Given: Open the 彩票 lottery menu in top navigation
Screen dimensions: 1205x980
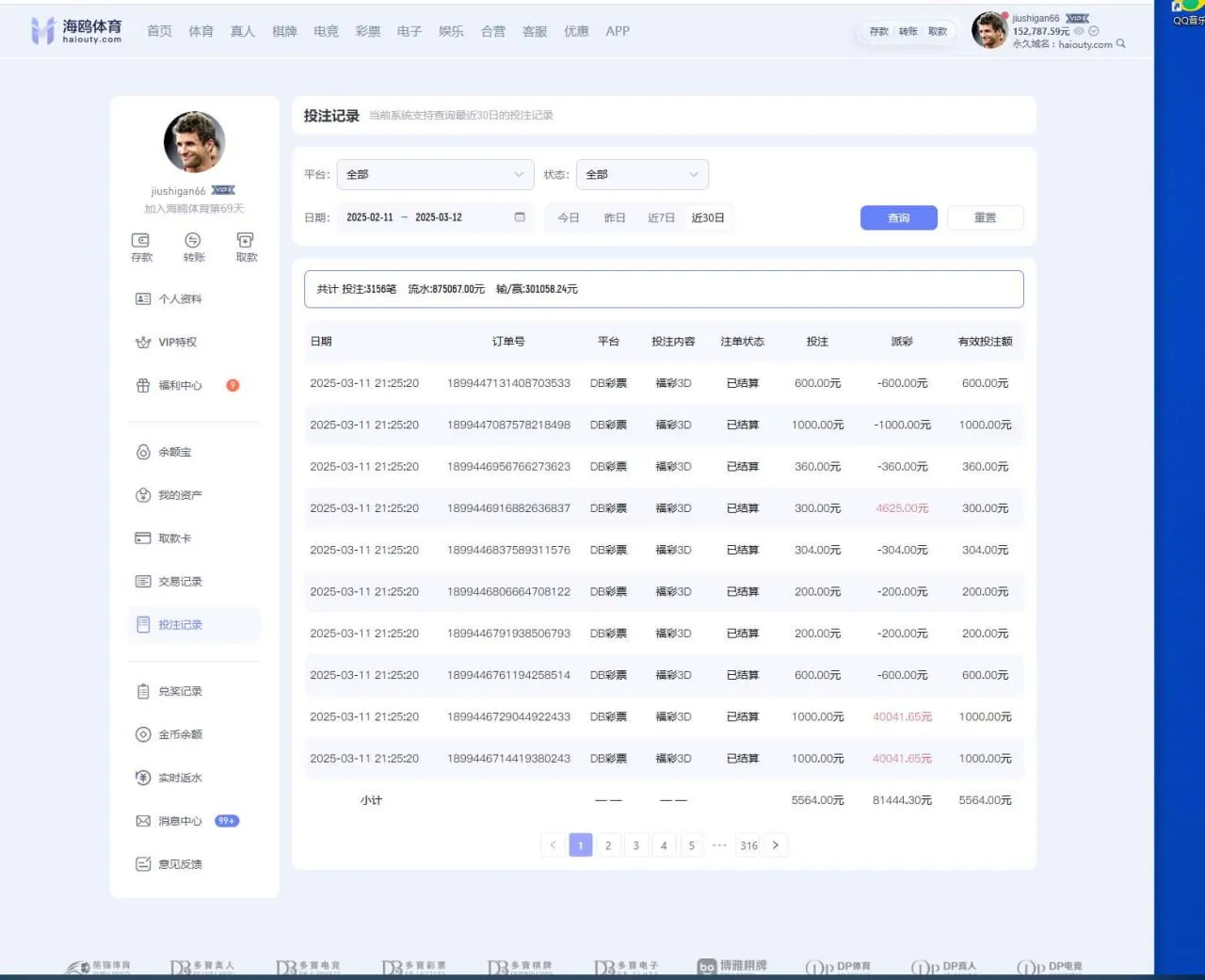Looking at the screenshot, I should 368,31.
